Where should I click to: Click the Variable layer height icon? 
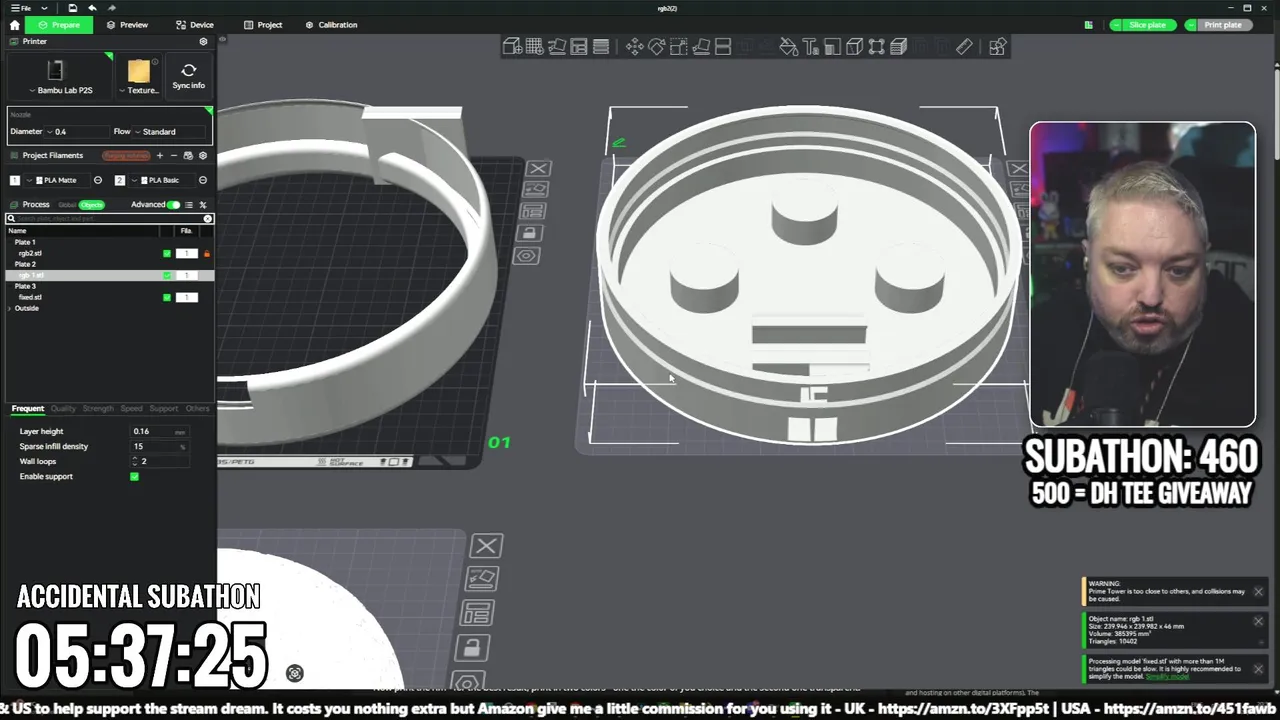click(x=601, y=46)
